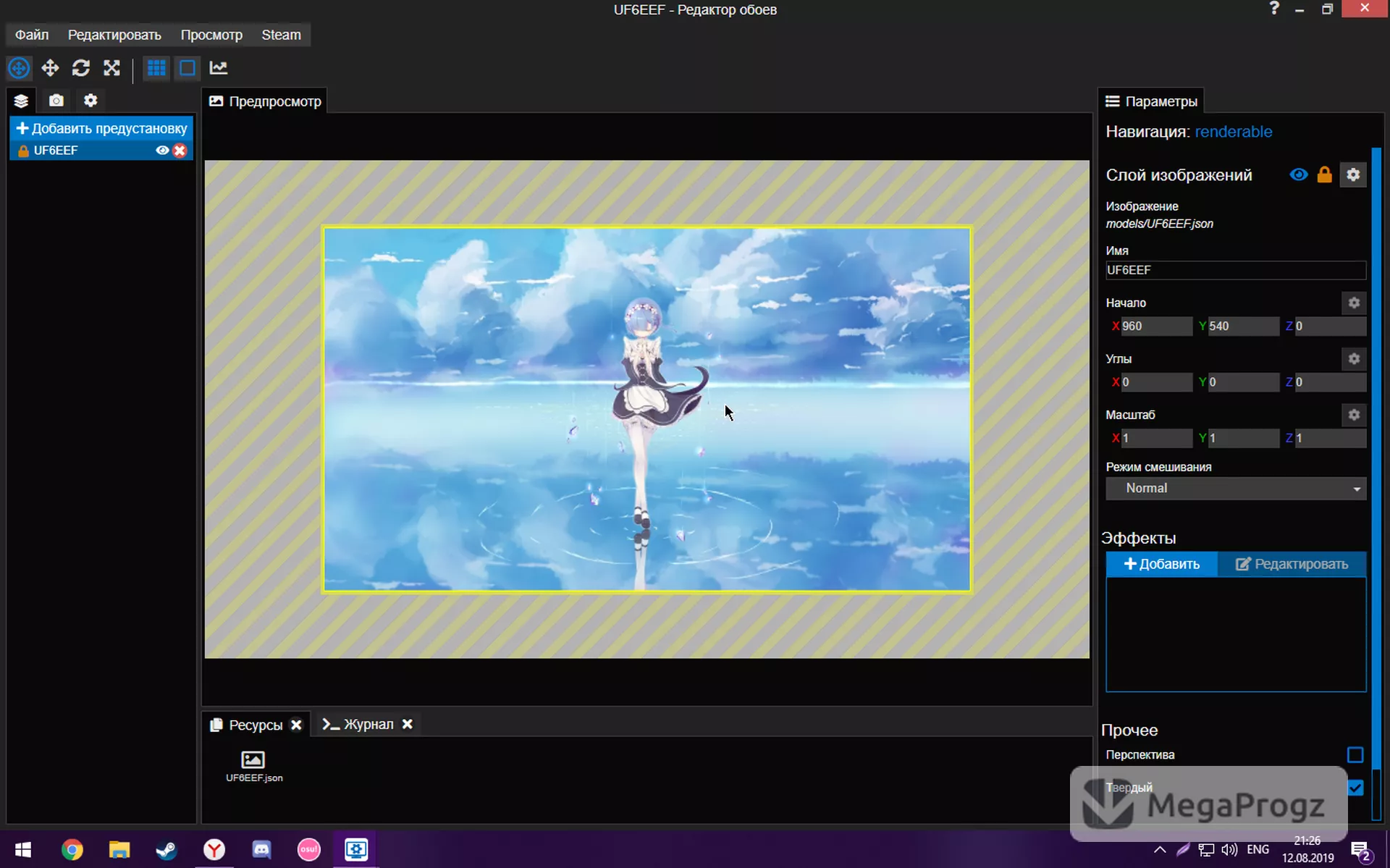Image resolution: width=1390 pixels, height=868 pixels.
Task: Open the Редактировать menu
Action: [x=114, y=35]
